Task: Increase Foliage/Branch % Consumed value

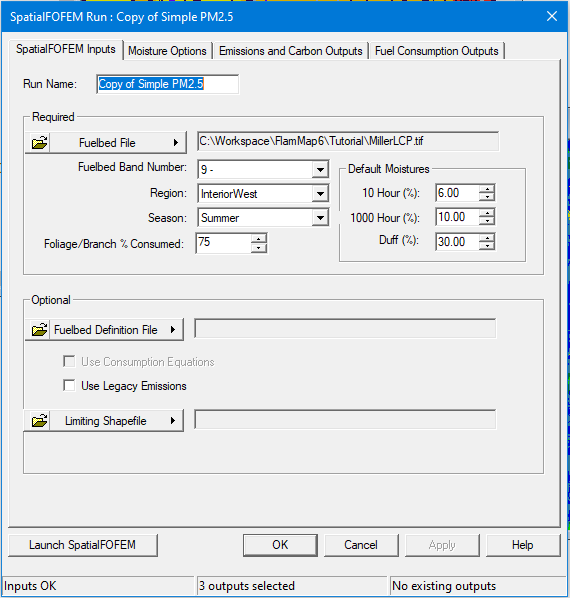Action: click(x=259, y=239)
